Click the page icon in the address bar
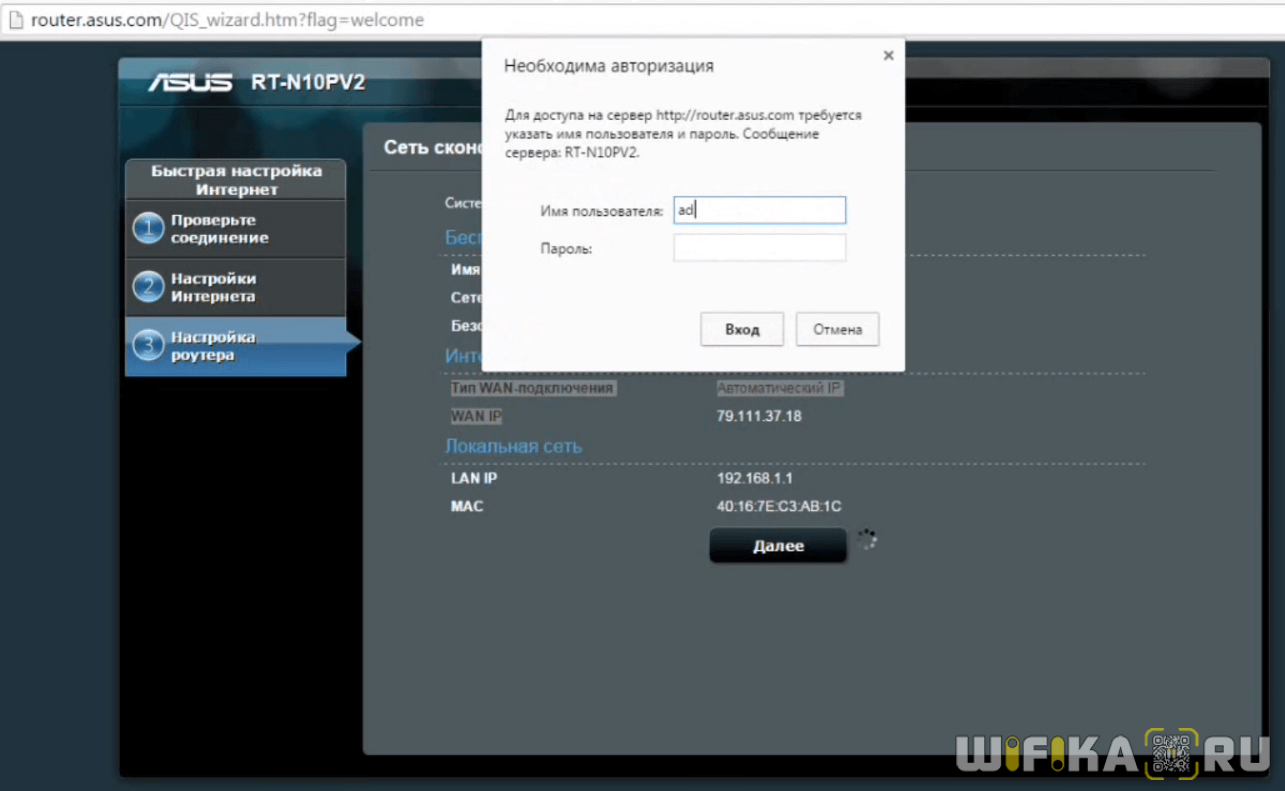 (x=14, y=20)
